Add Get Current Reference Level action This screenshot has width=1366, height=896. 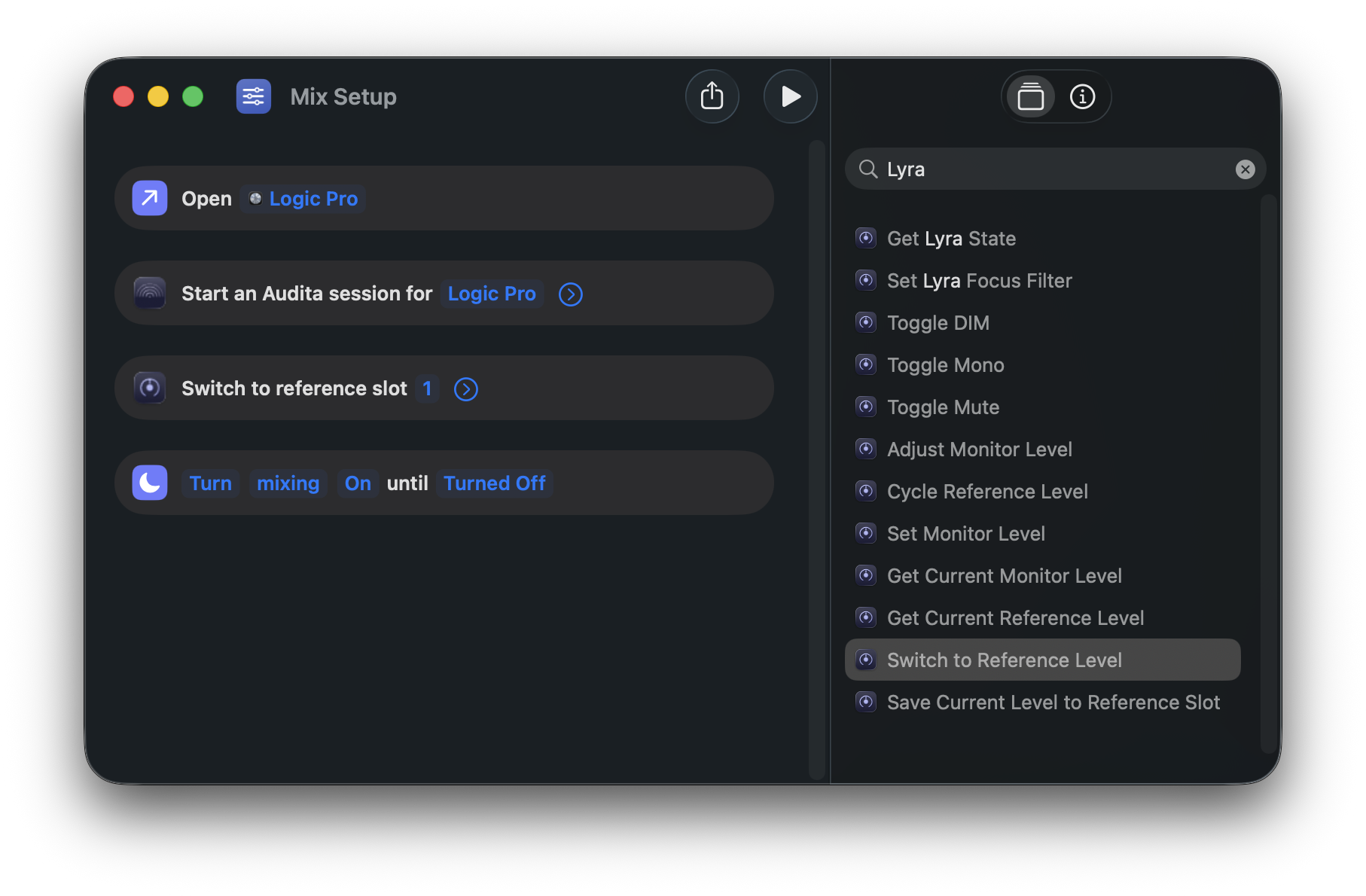(1043, 618)
